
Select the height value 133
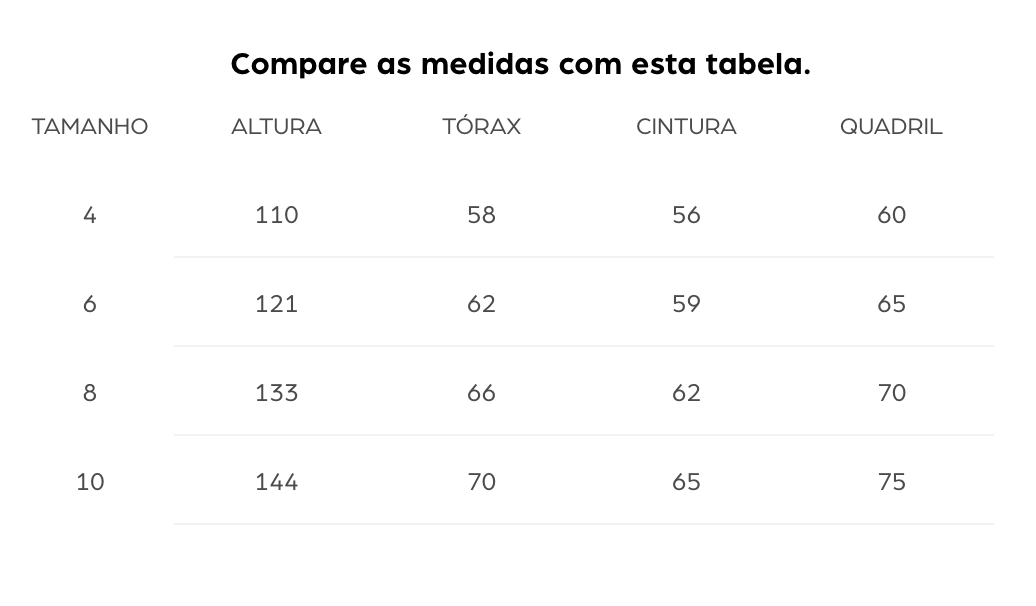(x=276, y=393)
